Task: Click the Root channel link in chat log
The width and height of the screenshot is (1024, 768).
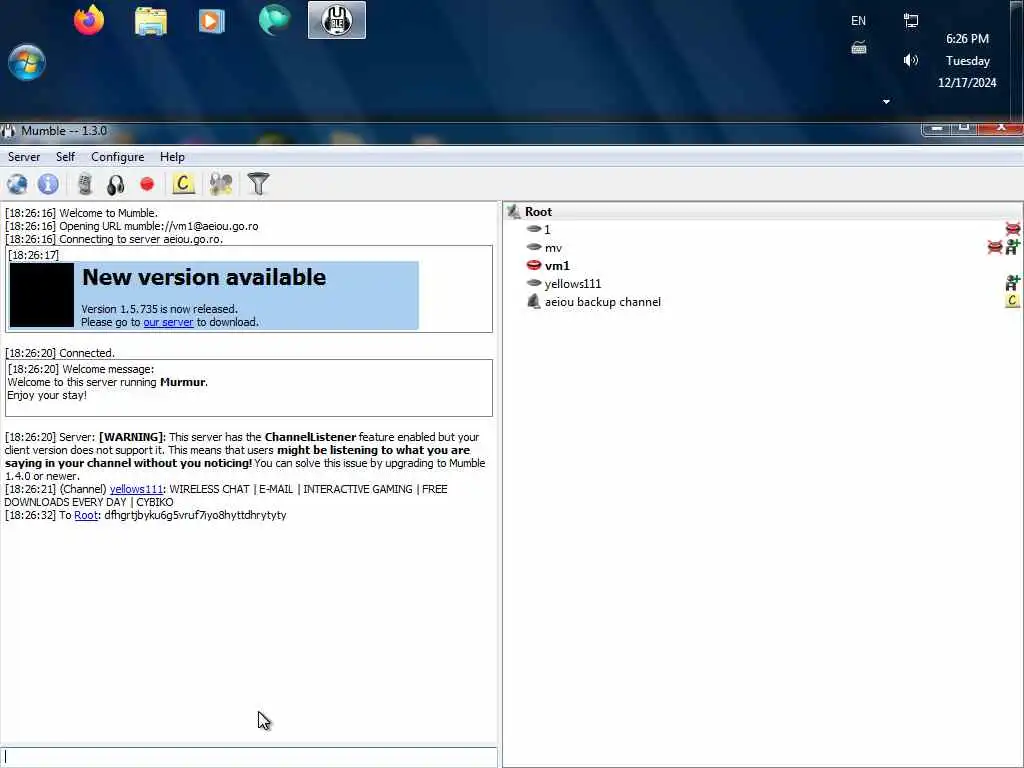Action: pyautogui.click(x=86, y=515)
